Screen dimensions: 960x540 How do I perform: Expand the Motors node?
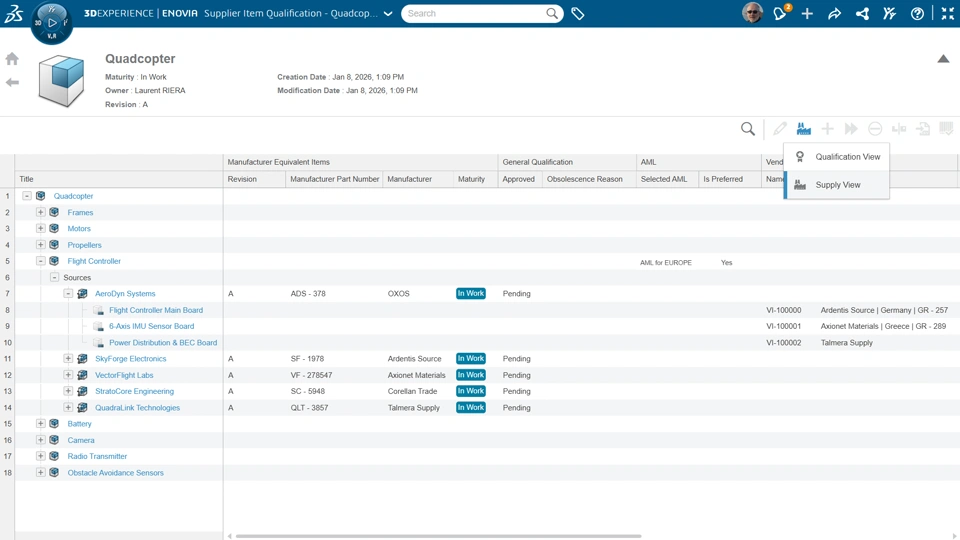(x=40, y=228)
